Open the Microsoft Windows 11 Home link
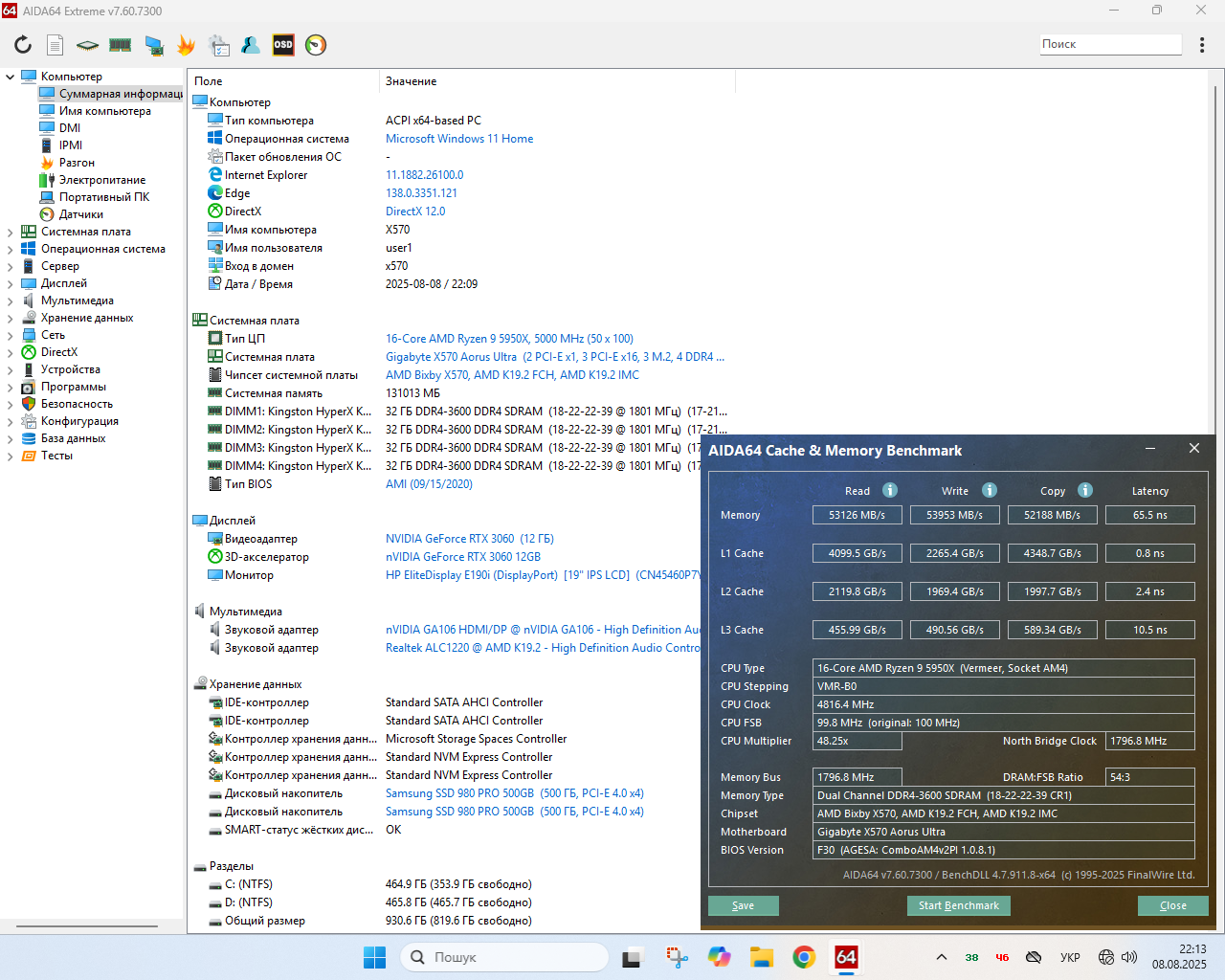The width and height of the screenshot is (1225, 980). coord(459,139)
